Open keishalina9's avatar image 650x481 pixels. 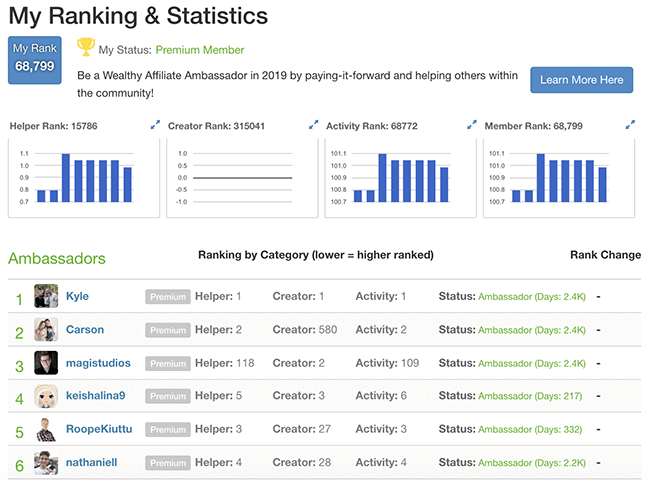pyautogui.click(x=46, y=396)
